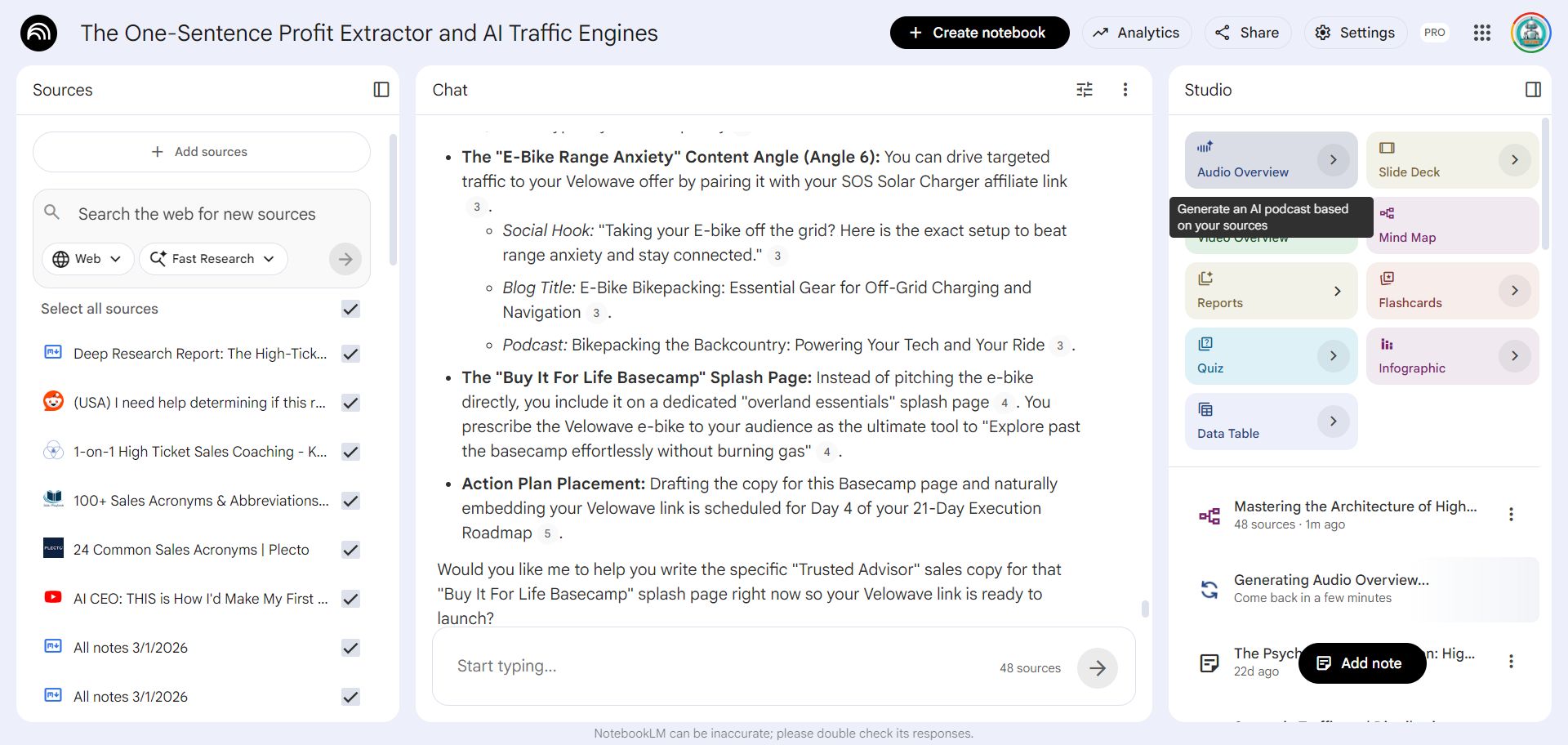Open Google apps grid icon

(1482, 33)
